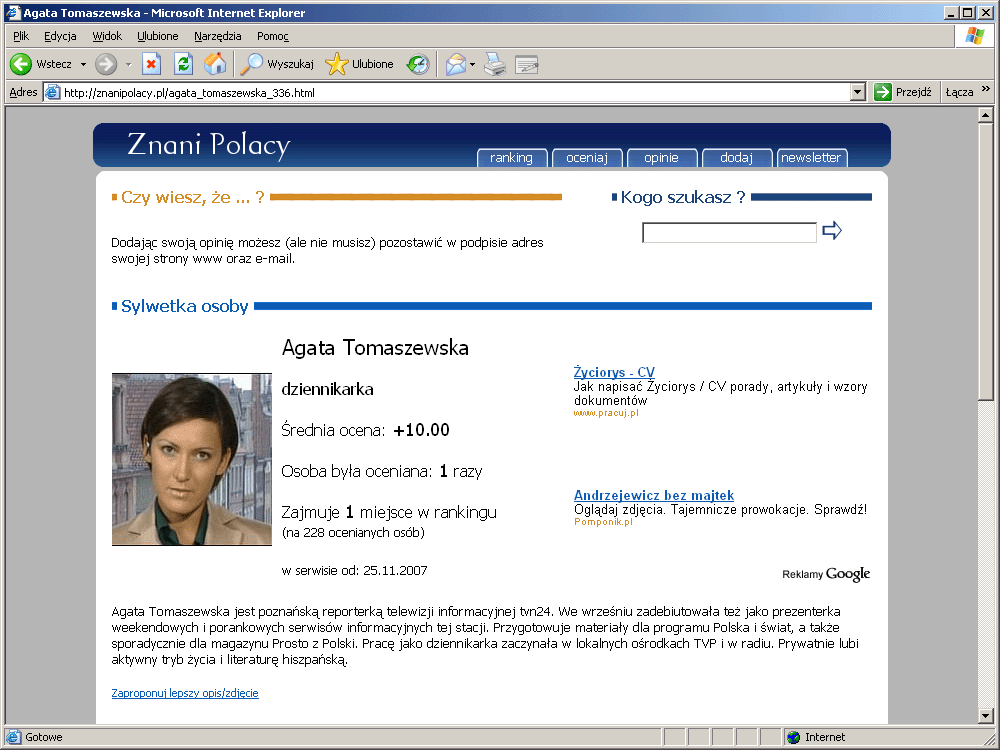Viewport: 1000px width, 750px height.
Task: Click the vertical scrollbar thumb
Action: 985,261
